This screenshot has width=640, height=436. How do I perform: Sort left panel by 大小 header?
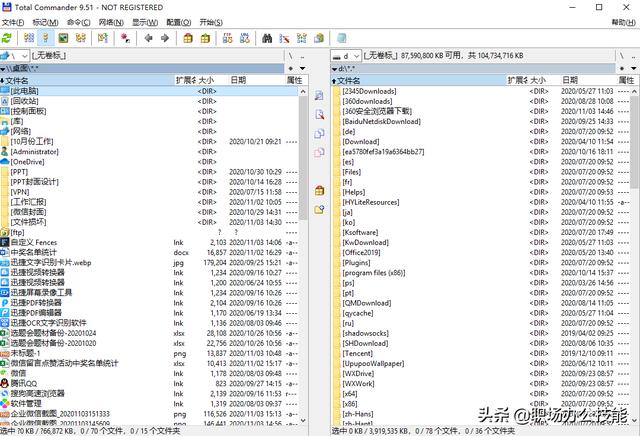[x=212, y=80]
